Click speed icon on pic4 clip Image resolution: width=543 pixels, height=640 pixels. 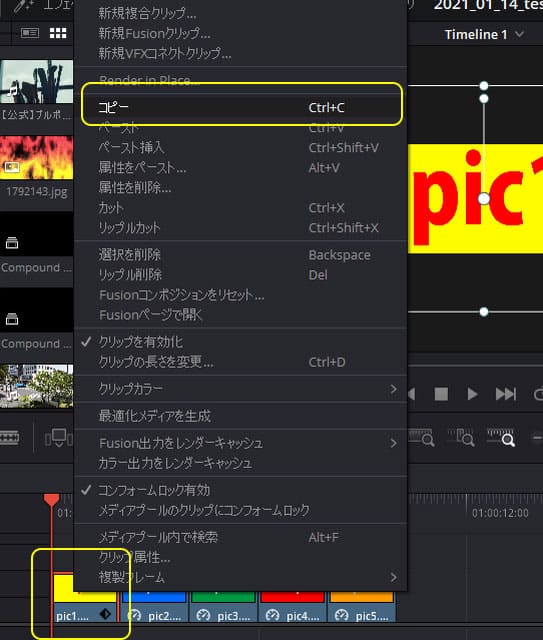click(272, 615)
